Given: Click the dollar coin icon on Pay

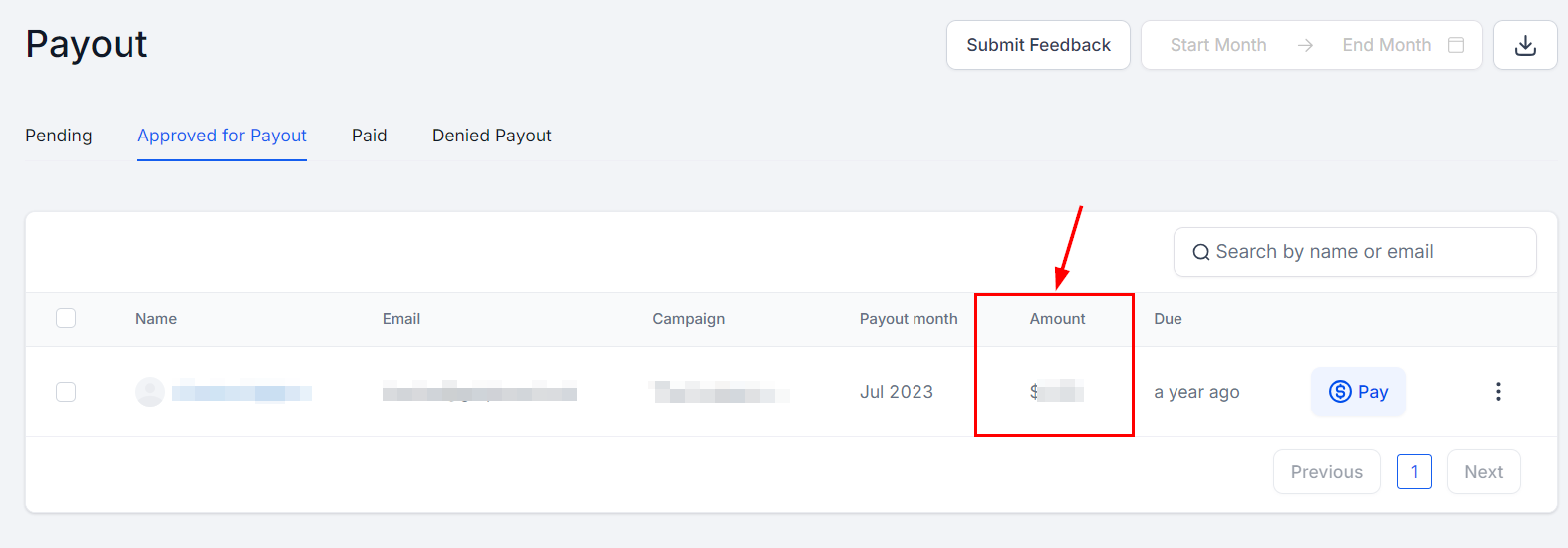Looking at the screenshot, I should 1340,392.
